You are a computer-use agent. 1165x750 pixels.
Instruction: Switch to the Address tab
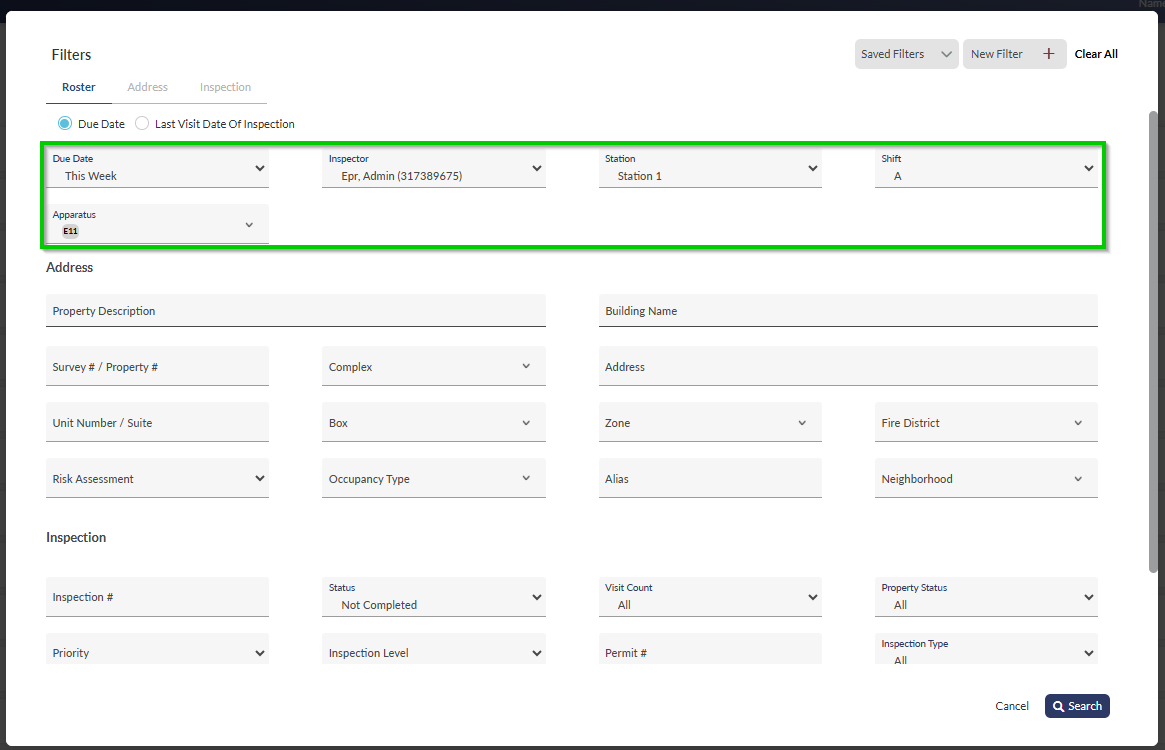tap(147, 87)
